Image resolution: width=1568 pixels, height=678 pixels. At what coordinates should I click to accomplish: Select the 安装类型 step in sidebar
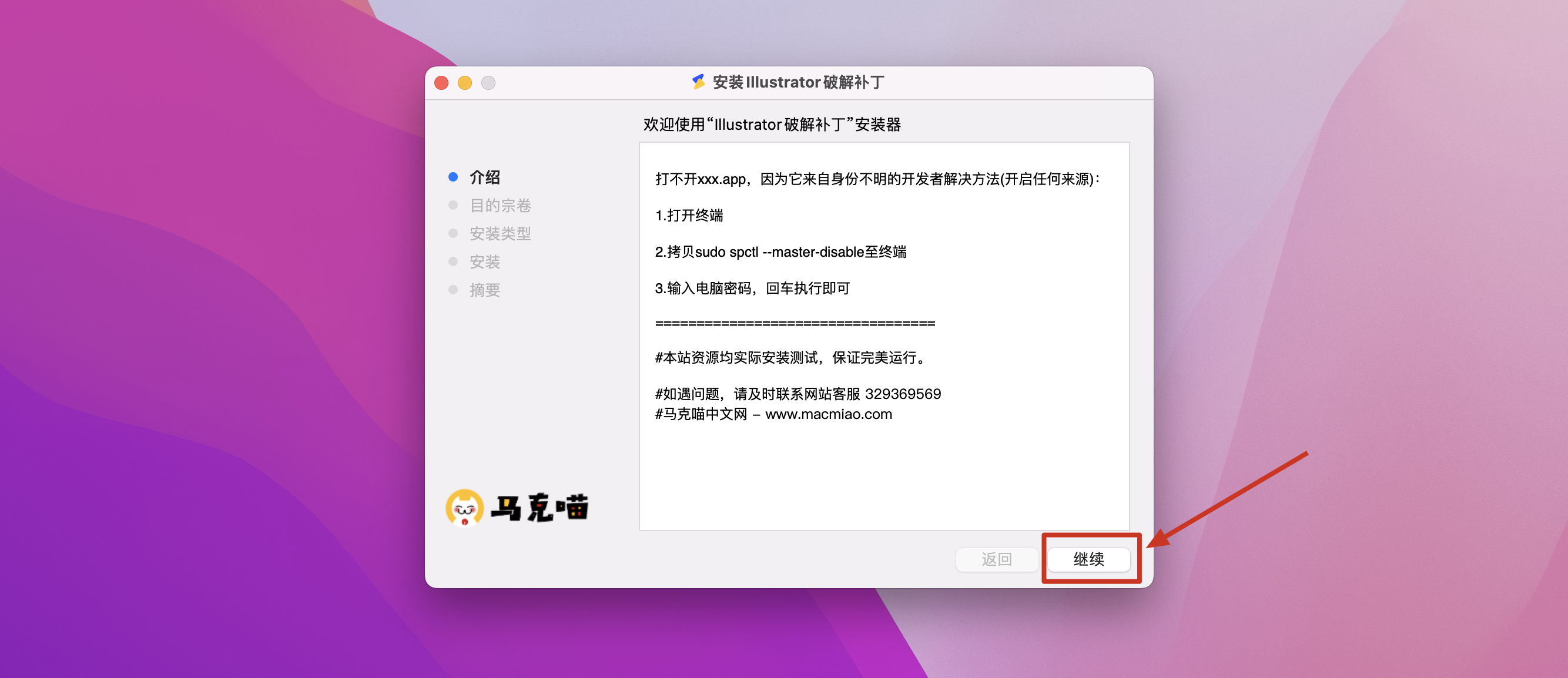[500, 233]
